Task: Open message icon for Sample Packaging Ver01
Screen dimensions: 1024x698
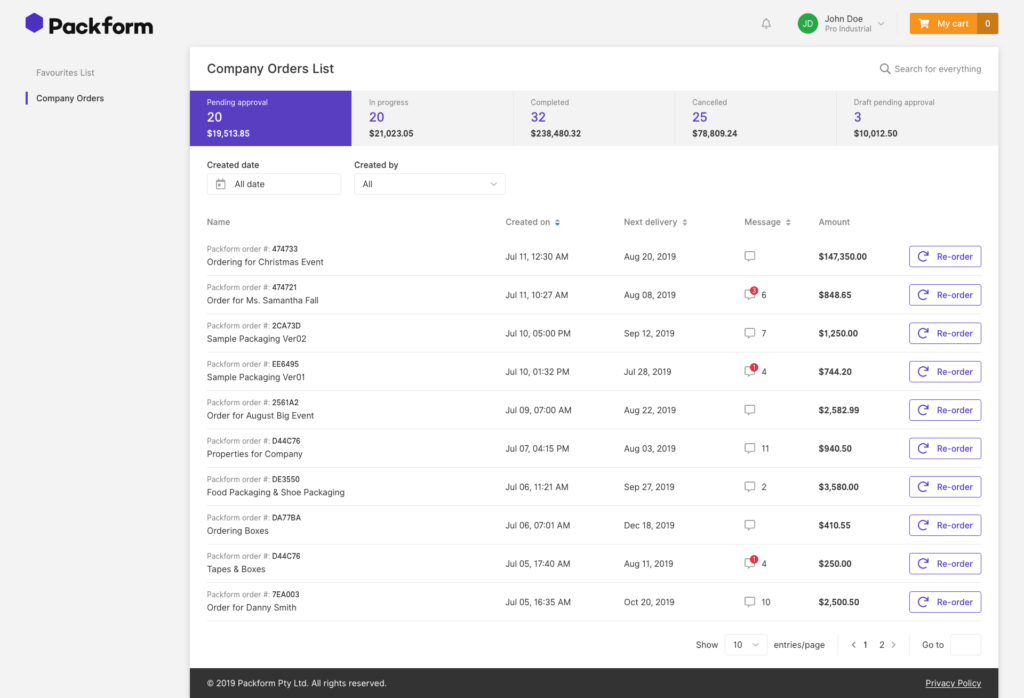Action: (750, 372)
